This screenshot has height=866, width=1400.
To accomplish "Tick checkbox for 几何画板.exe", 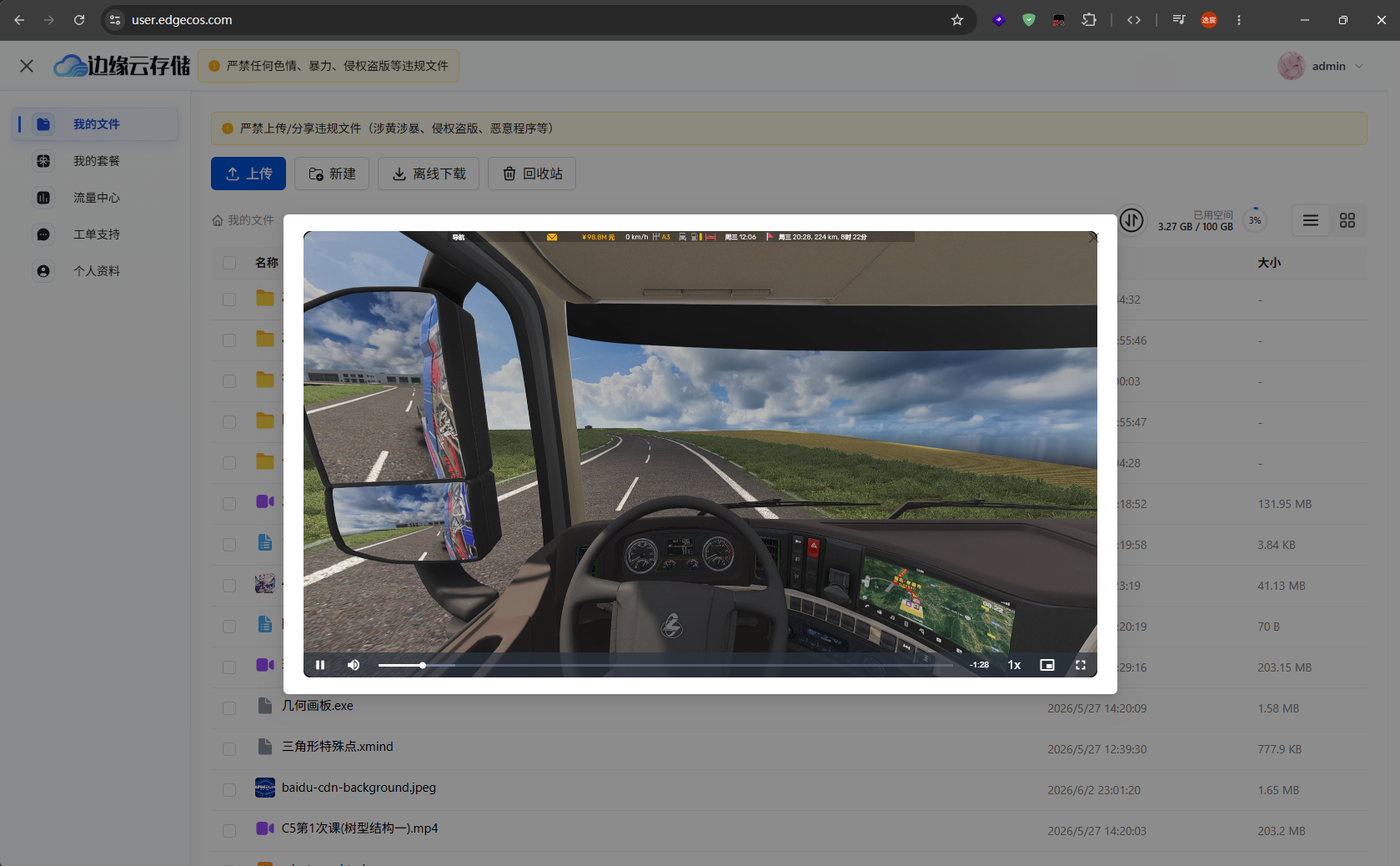I will tap(229, 708).
